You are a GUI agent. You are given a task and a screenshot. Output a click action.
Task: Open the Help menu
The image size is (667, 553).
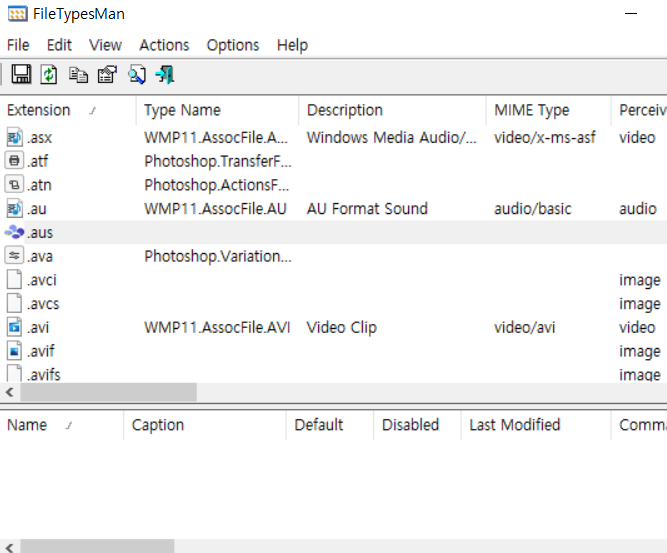pyautogui.click(x=292, y=45)
